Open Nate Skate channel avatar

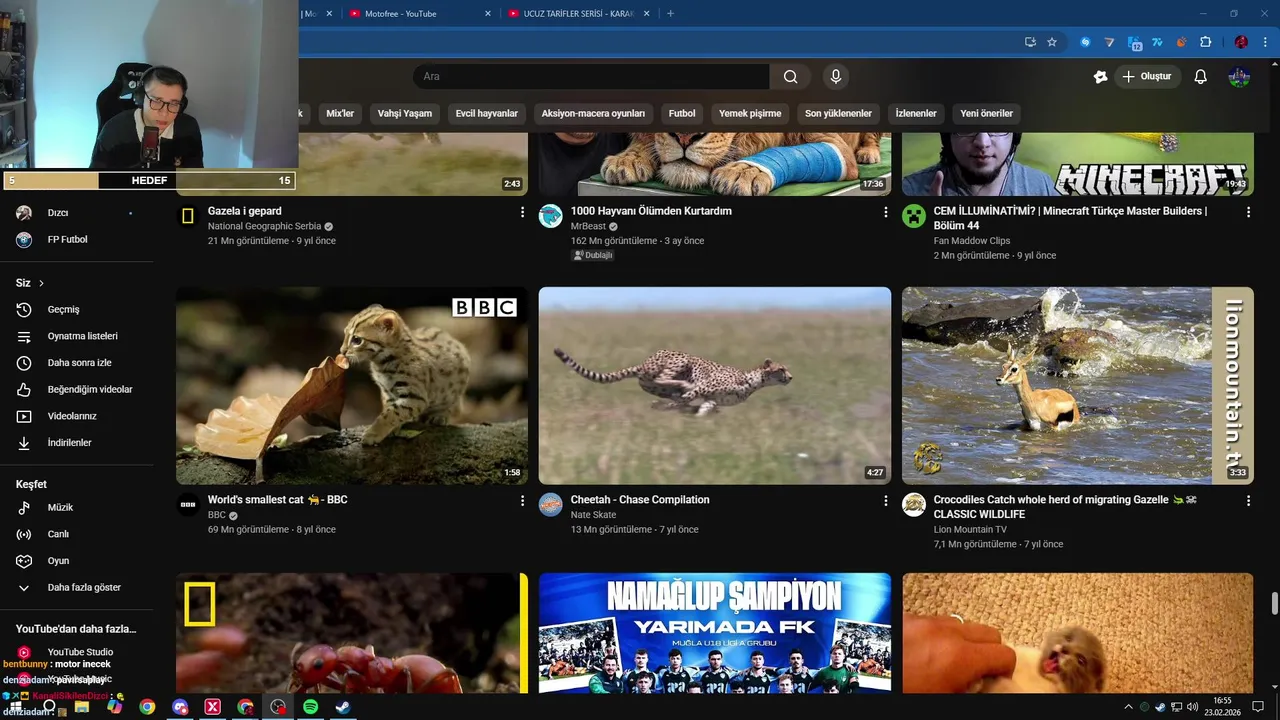(x=551, y=504)
